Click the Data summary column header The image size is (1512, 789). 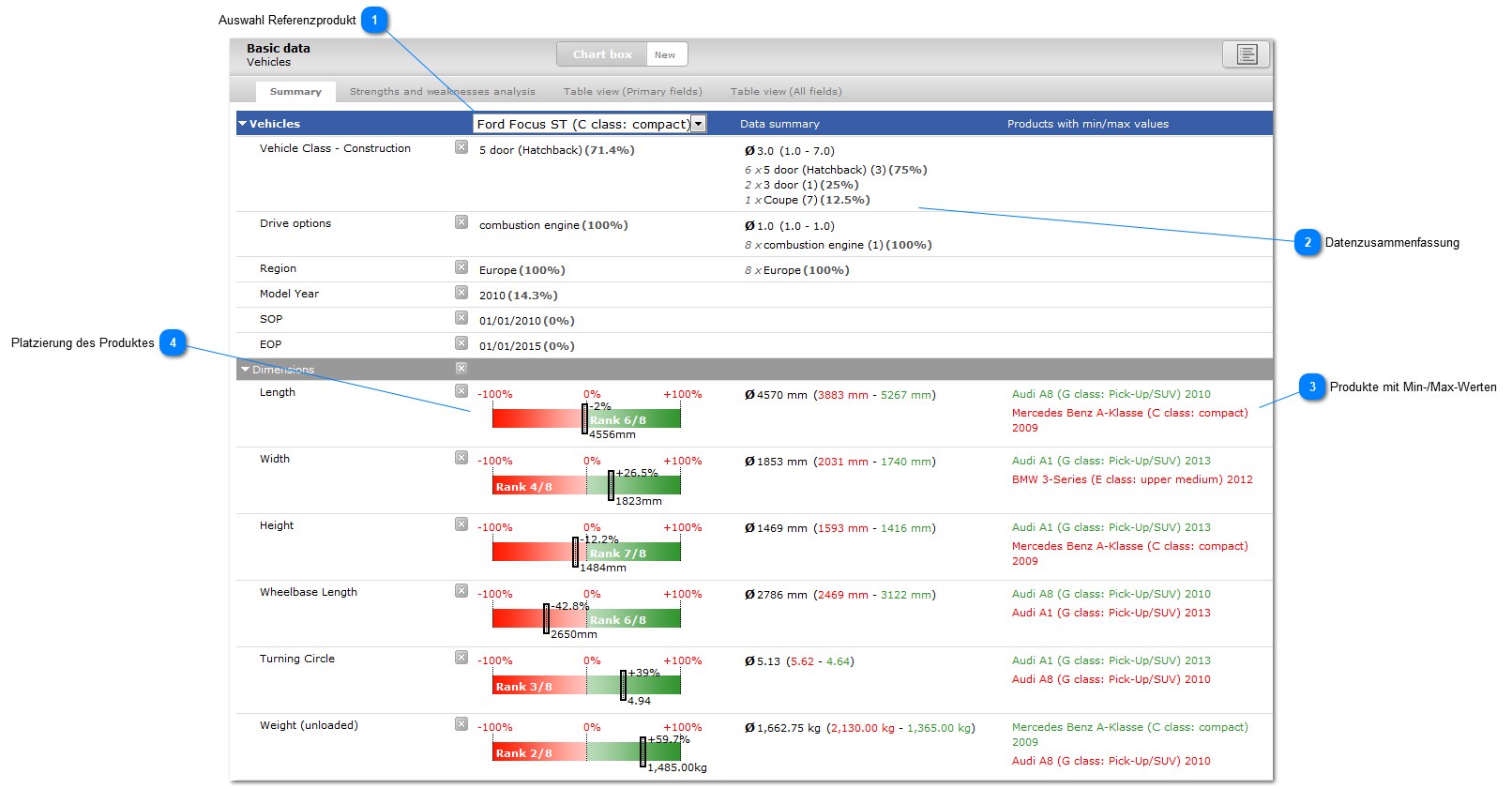tap(779, 124)
